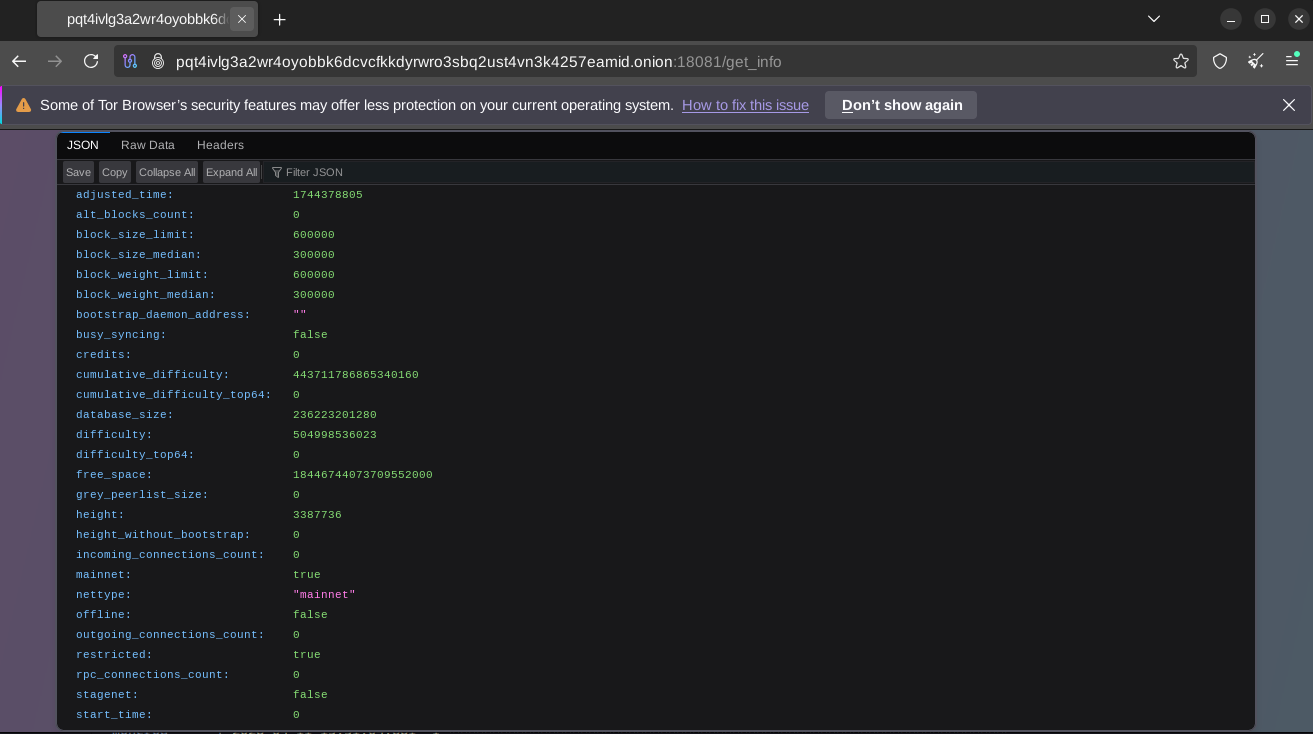
Task: Close the current onion tab
Action: (x=241, y=19)
